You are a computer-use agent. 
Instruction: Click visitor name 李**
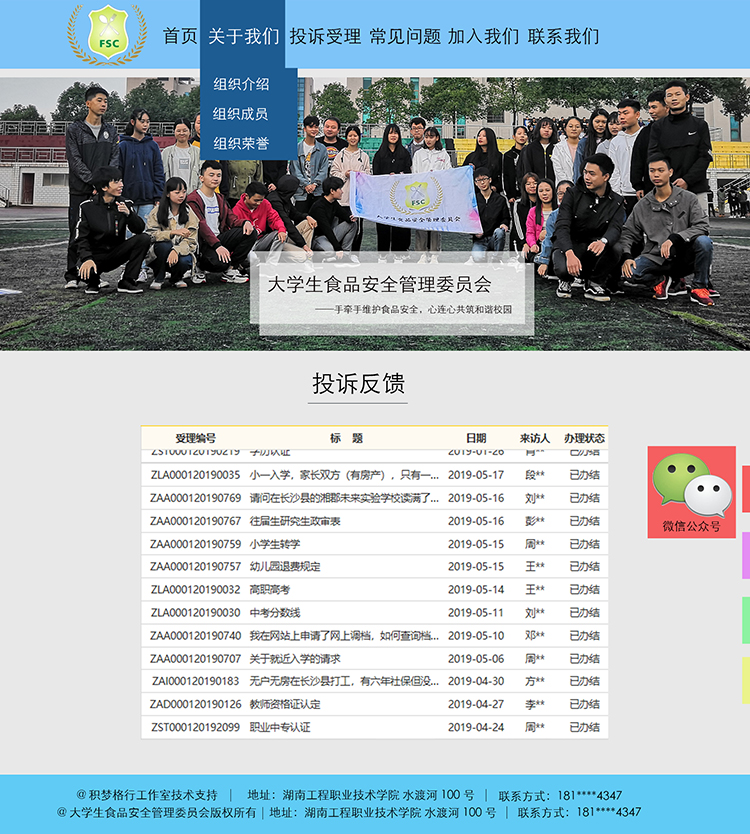pyautogui.click(x=535, y=704)
